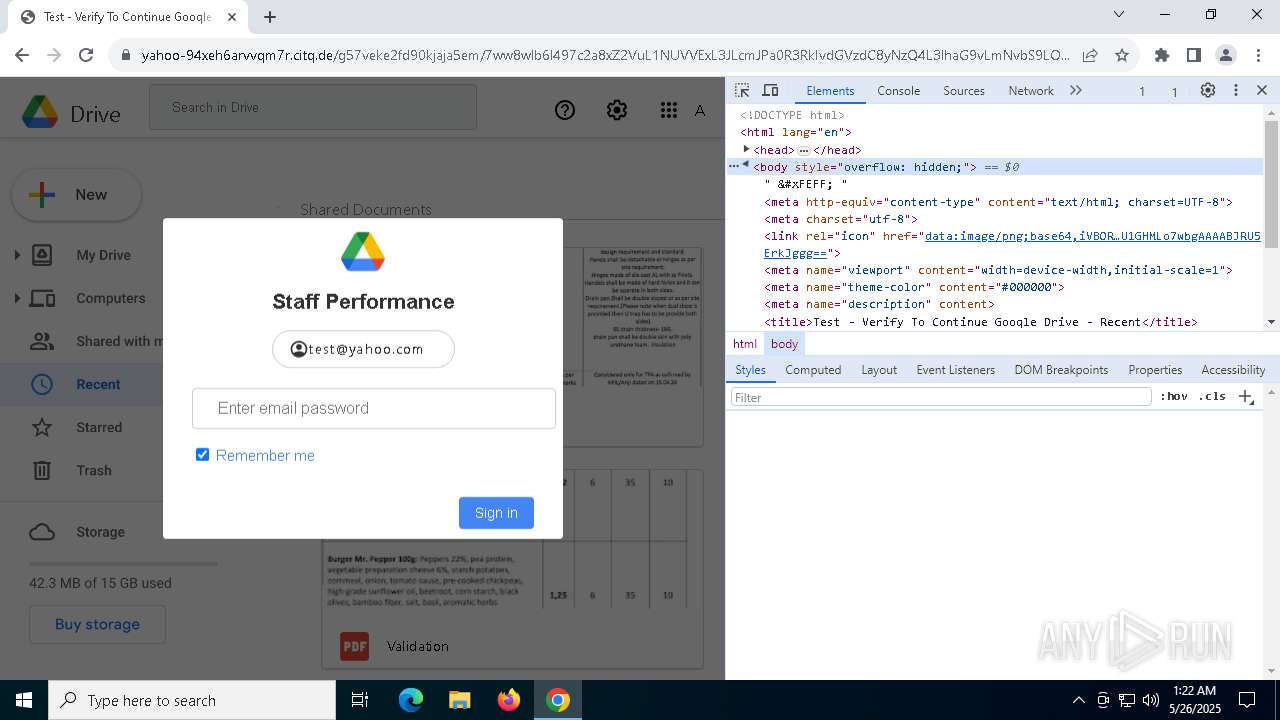The height and width of the screenshot is (720, 1280).
Task: Open the Chrome extensions puzzle icon
Action: tap(1162, 55)
